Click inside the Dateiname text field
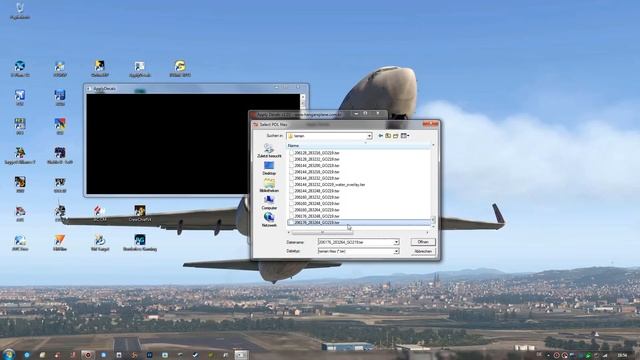Image resolution: width=640 pixels, height=360 pixels. click(x=355, y=242)
